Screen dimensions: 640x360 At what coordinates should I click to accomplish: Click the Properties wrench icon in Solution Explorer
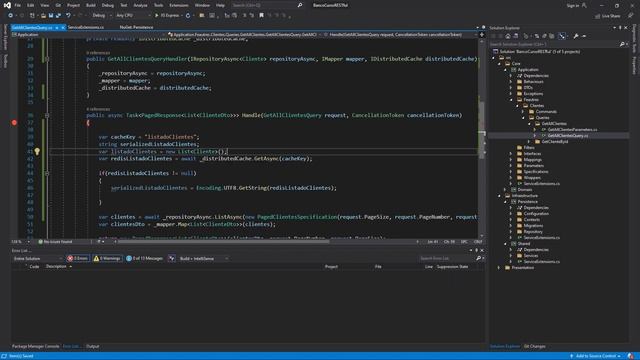coord(576,36)
